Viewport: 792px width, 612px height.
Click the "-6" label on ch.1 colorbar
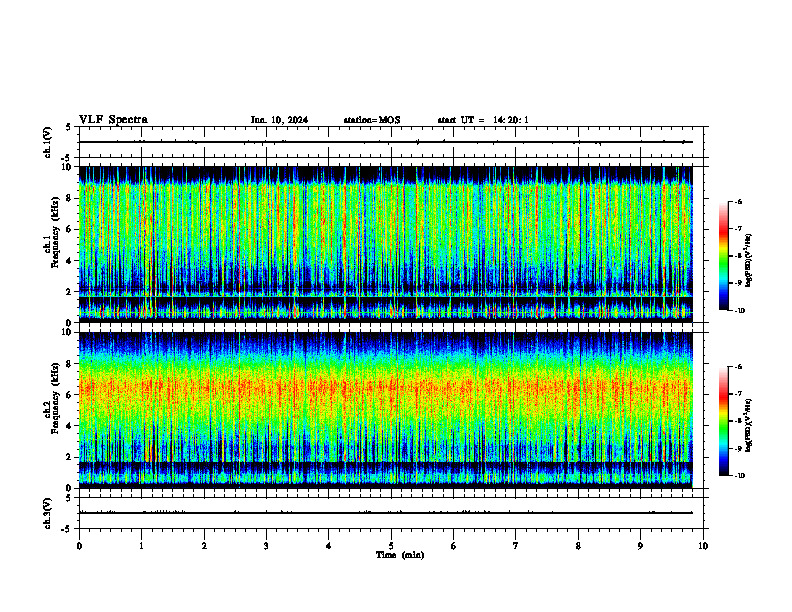738,202
